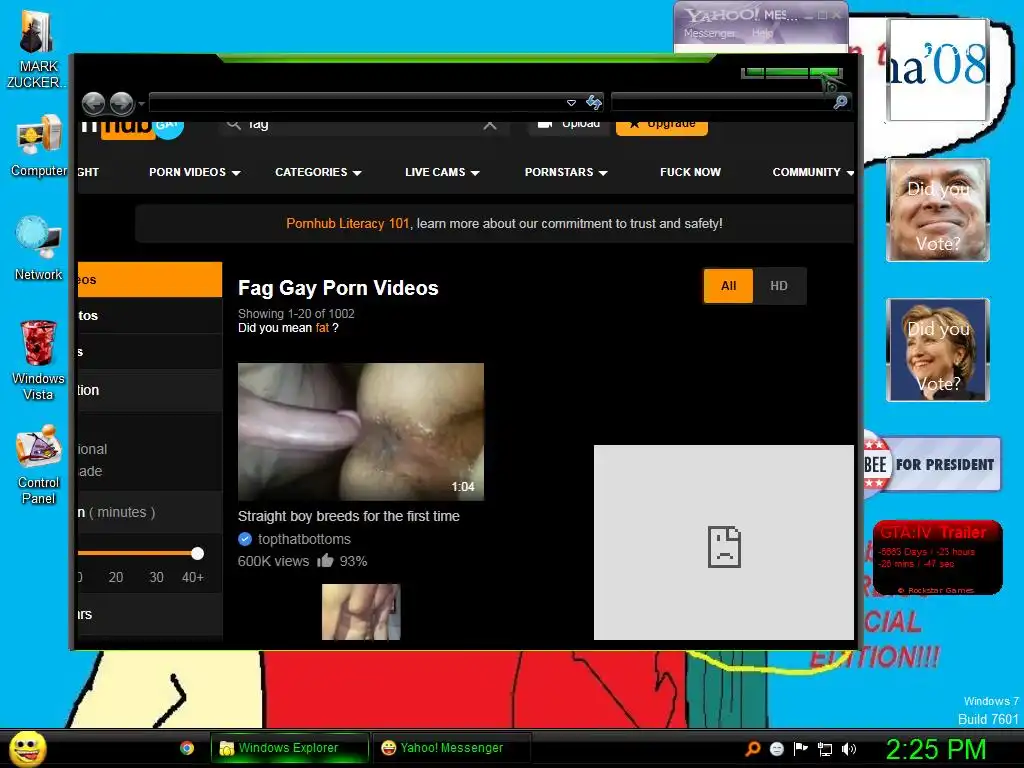The image size is (1024, 768).
Task: Go back with the browser back arrow
Action: (93, 103)
